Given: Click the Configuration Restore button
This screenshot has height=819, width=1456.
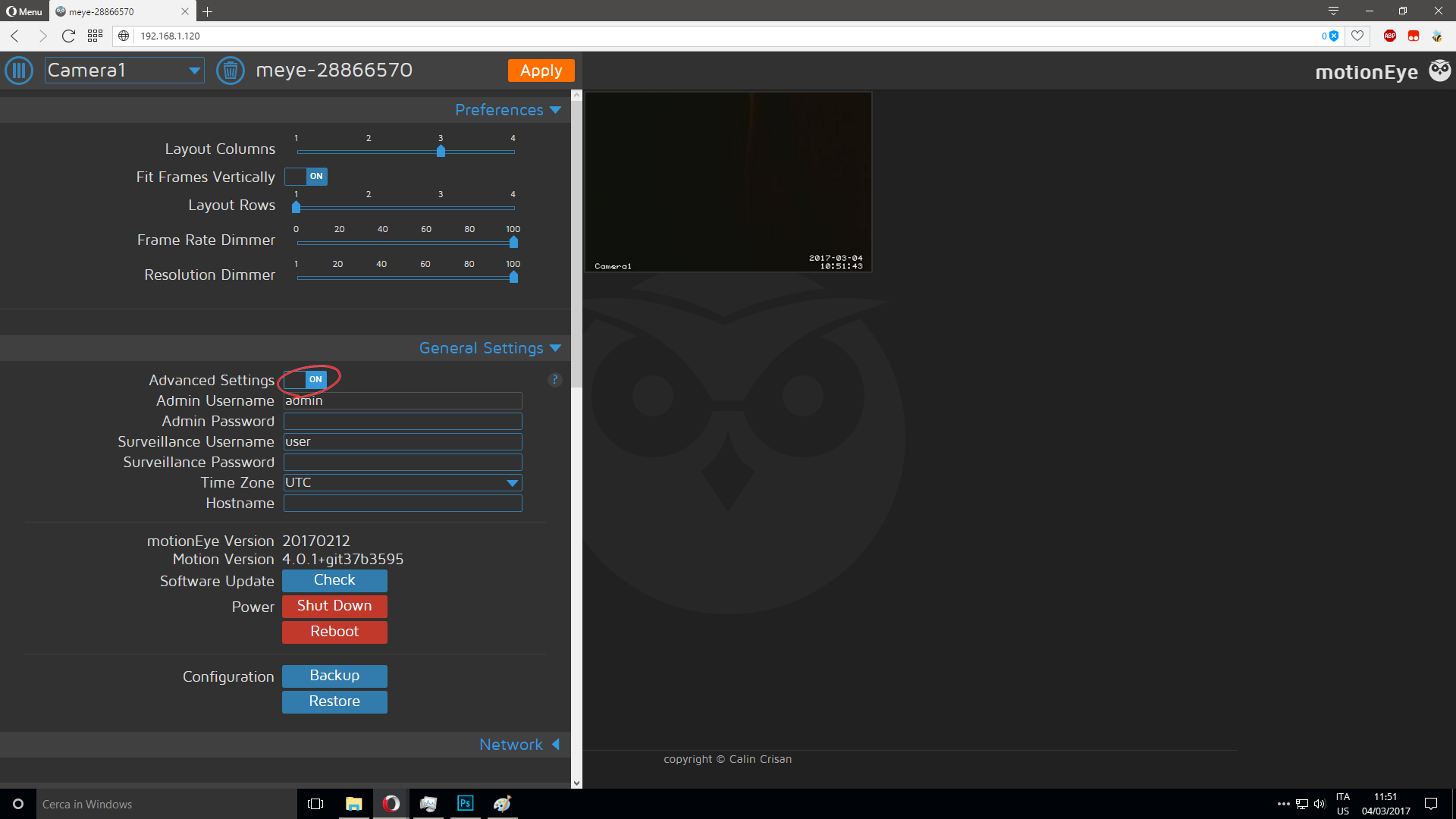Looking at the screenshot, I should 334,702.
